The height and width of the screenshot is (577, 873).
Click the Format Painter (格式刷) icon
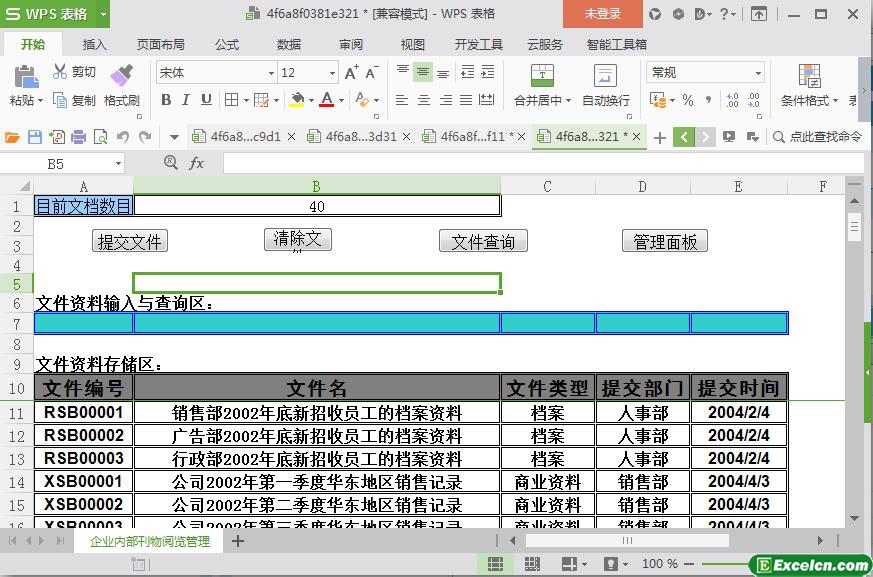point(121,77)
